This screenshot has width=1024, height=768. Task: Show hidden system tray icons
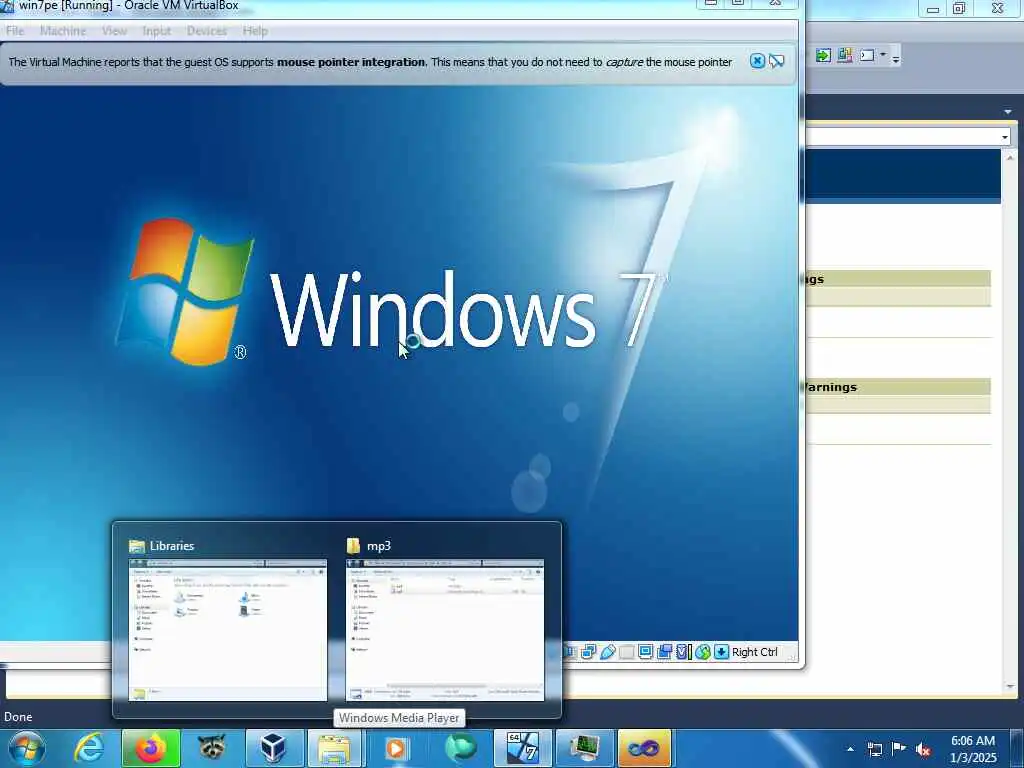(850, 749)
